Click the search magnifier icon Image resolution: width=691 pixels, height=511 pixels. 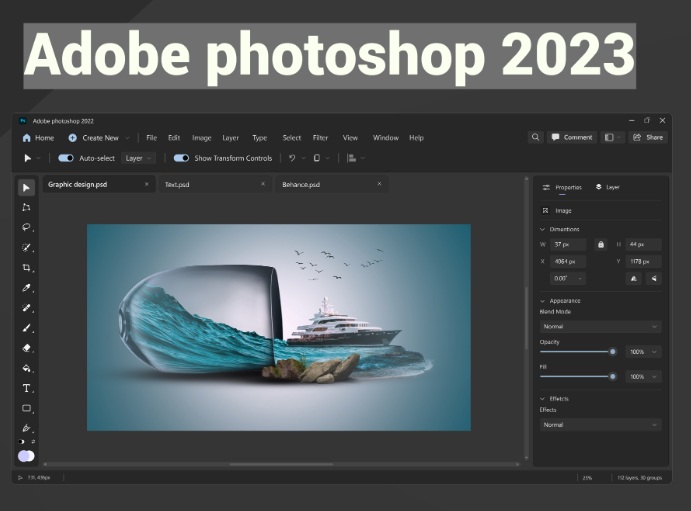point(535,137)
